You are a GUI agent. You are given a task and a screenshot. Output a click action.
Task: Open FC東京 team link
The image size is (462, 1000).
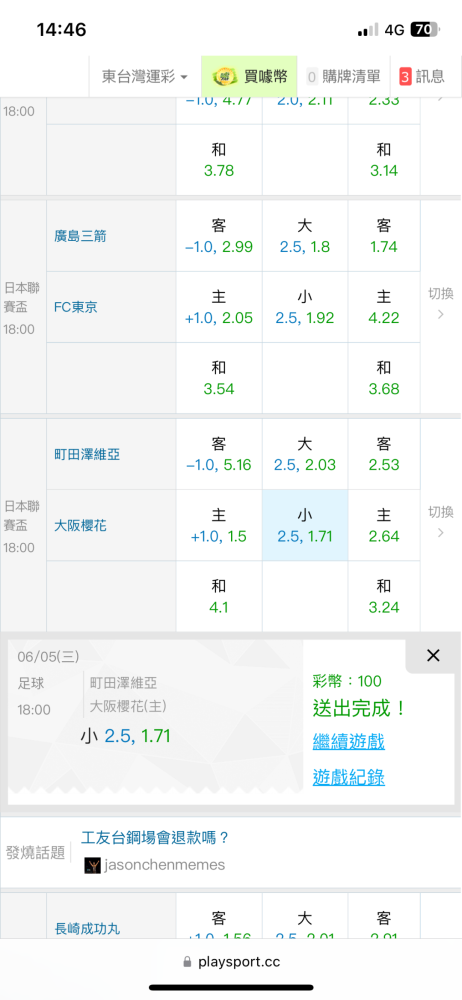pyautogui.click(x=76, y=307)
